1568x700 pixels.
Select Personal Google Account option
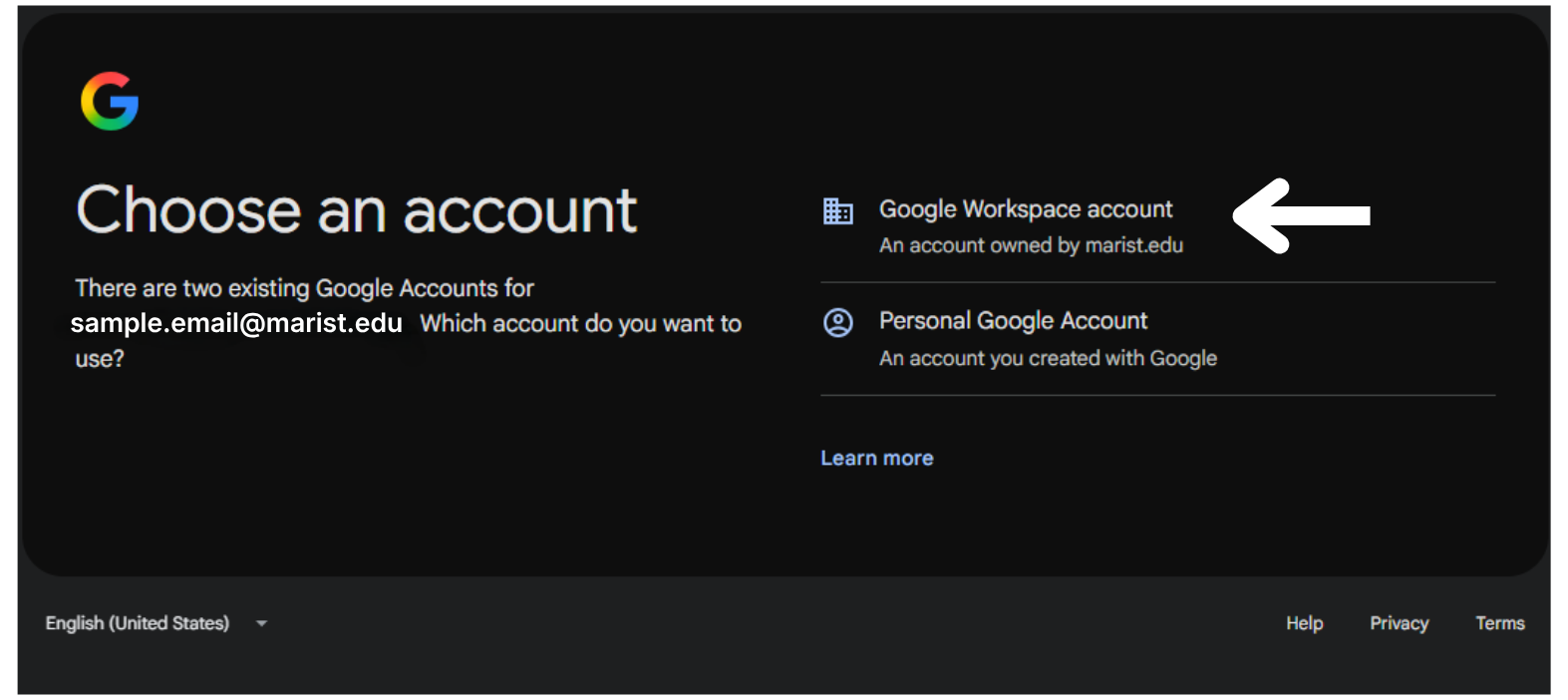pos(1157,339)
